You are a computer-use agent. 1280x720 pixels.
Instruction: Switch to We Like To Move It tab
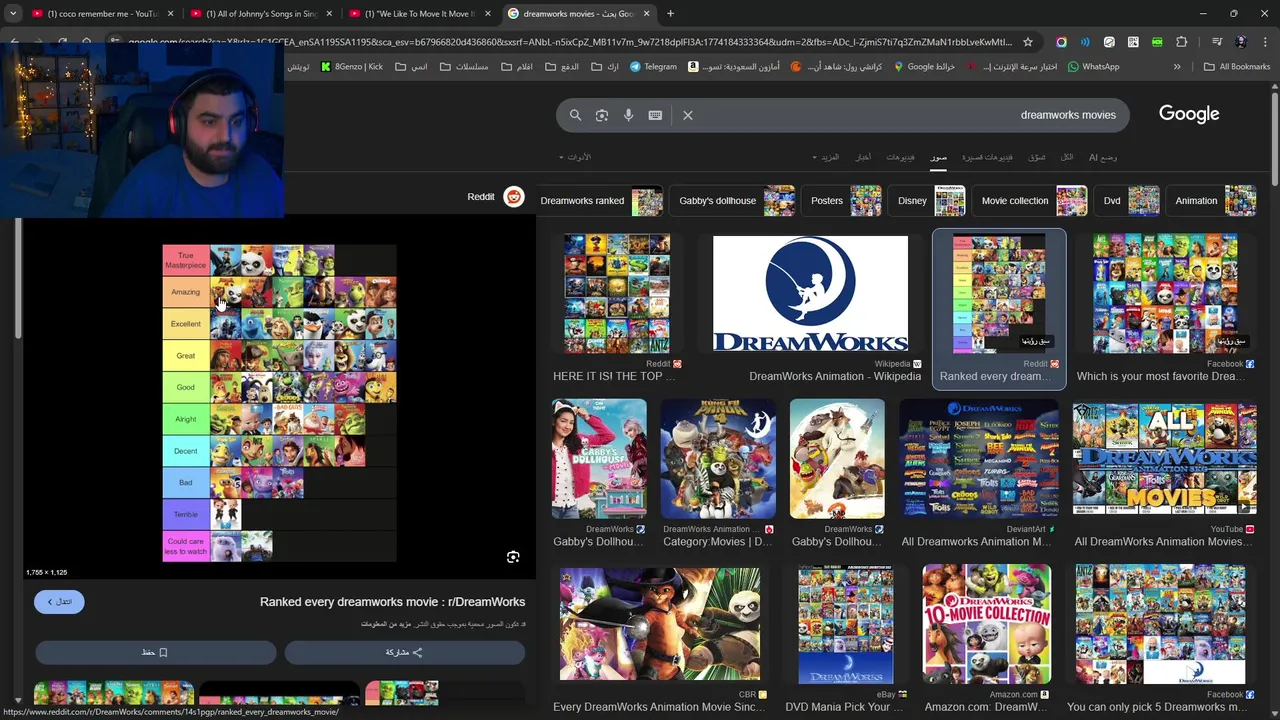click(x=419, y=14)
